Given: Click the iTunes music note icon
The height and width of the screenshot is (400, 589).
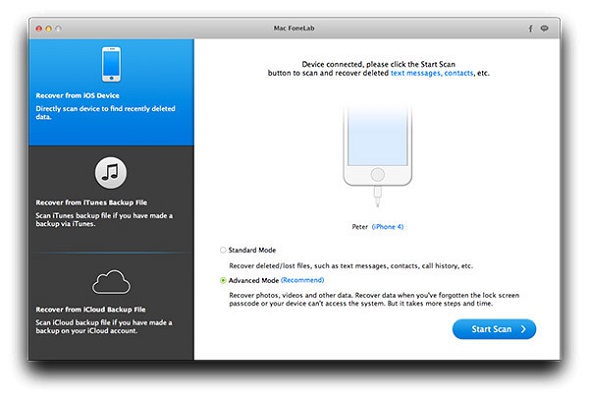Looking at the screenshot, I should [110, 173].
